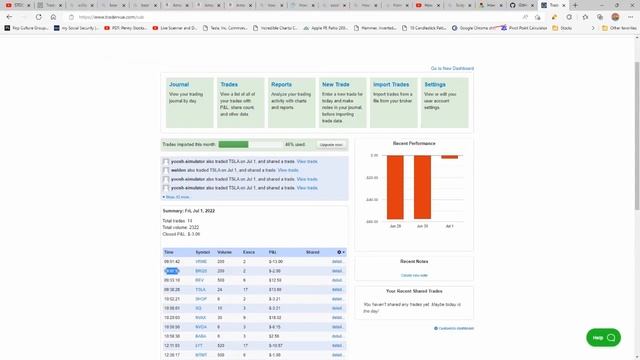The width and height of the screenshot is (640, 360).
Task: Open the green Help chat button
Action: (x=603, y=338)
